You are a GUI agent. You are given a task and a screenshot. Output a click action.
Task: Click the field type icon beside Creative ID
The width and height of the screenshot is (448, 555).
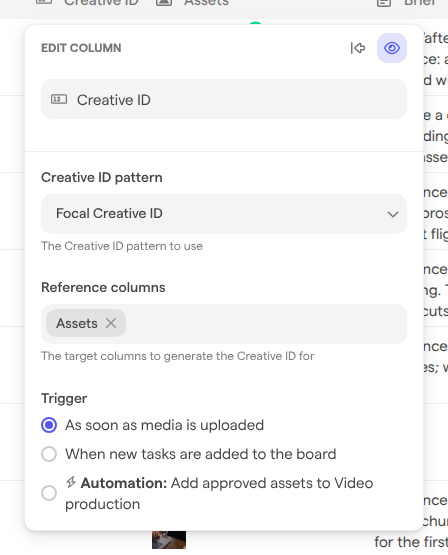(59, 99)
